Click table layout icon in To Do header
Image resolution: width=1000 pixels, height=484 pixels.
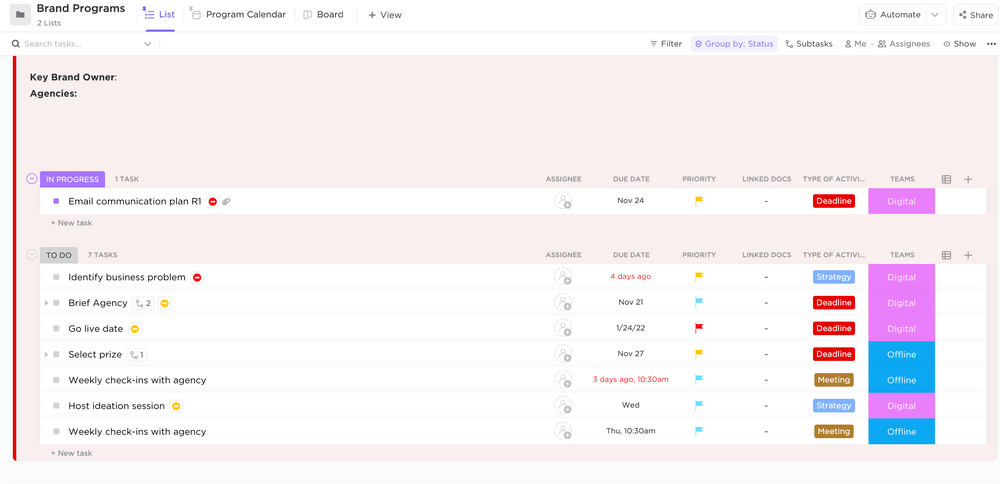point(946,255)
